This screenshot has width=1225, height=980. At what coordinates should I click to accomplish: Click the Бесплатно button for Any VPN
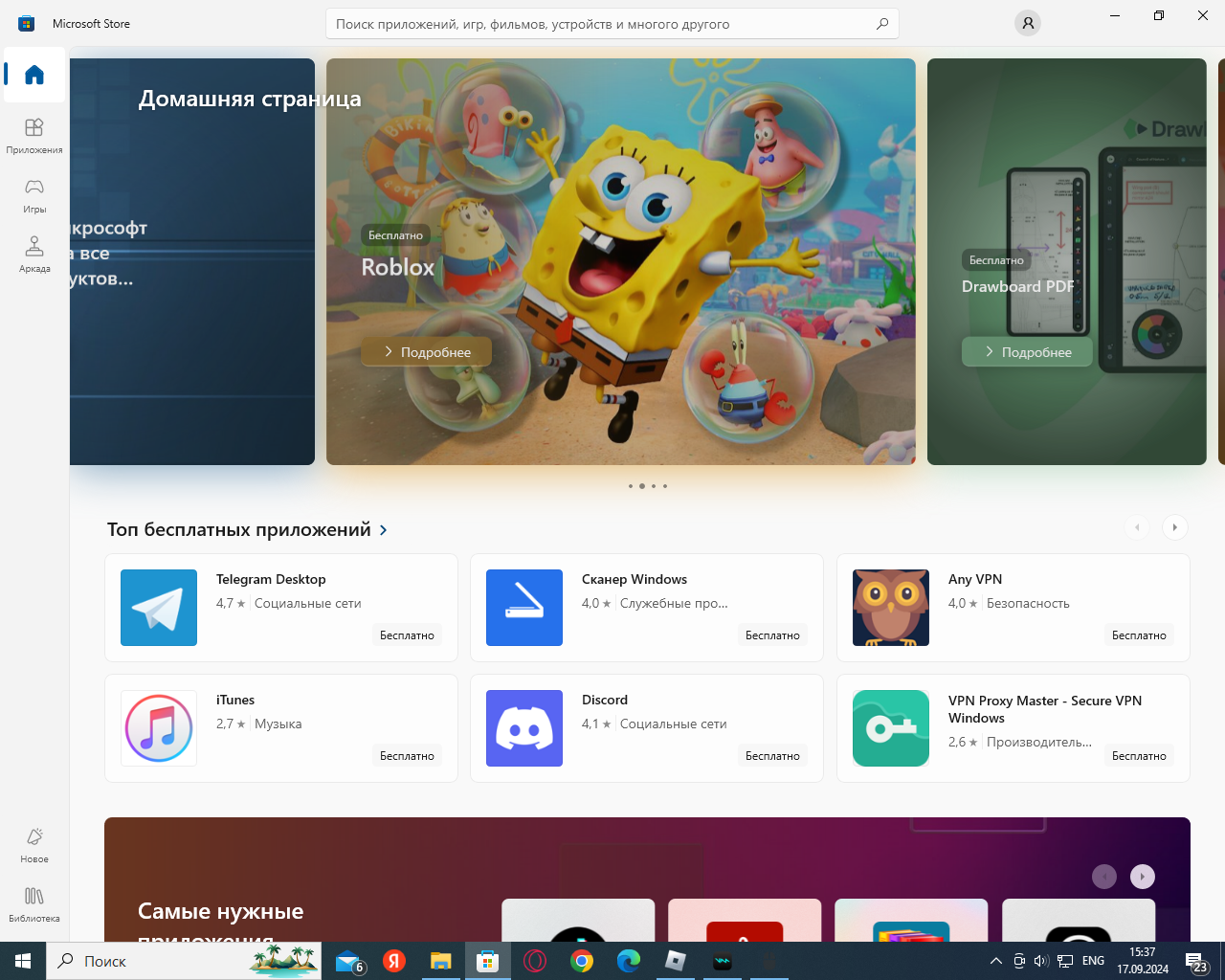point(1139,635)
